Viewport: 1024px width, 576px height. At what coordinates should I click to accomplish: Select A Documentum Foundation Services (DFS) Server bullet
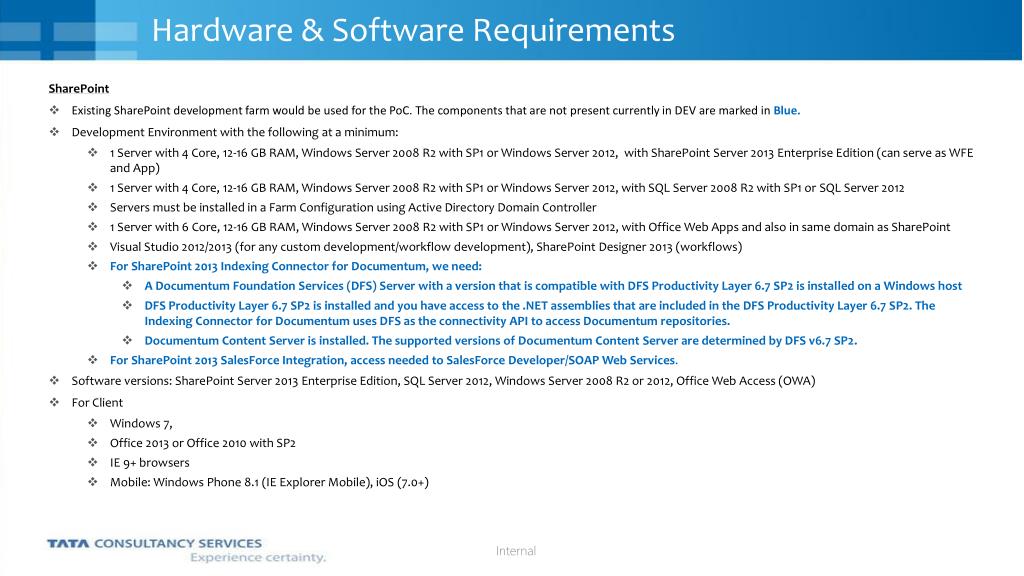pos(552,286)
